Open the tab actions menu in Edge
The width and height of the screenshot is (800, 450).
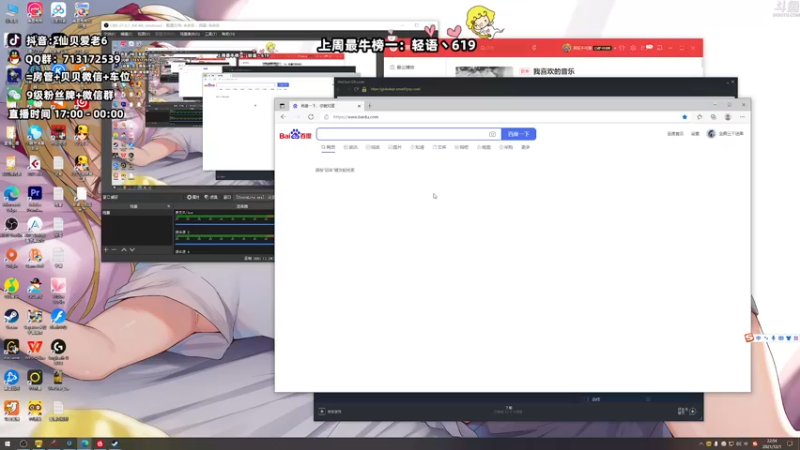pos(282,106)
